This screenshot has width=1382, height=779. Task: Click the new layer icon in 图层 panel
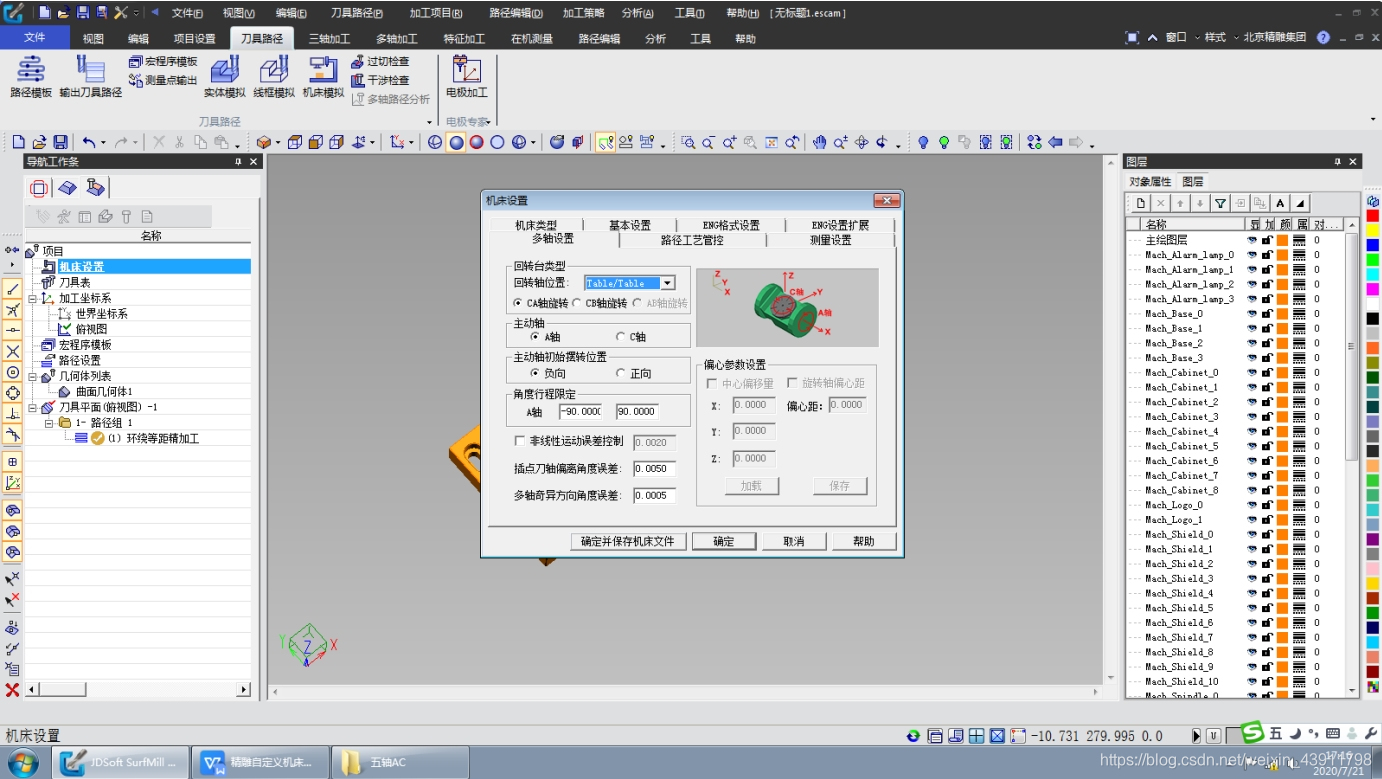click(x=1141, y=203)
